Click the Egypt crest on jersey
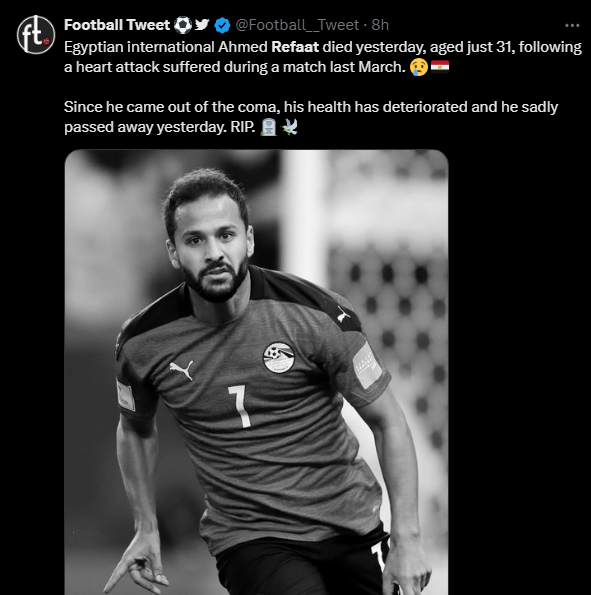The image size is (591, 595). [x=279, y=357]
